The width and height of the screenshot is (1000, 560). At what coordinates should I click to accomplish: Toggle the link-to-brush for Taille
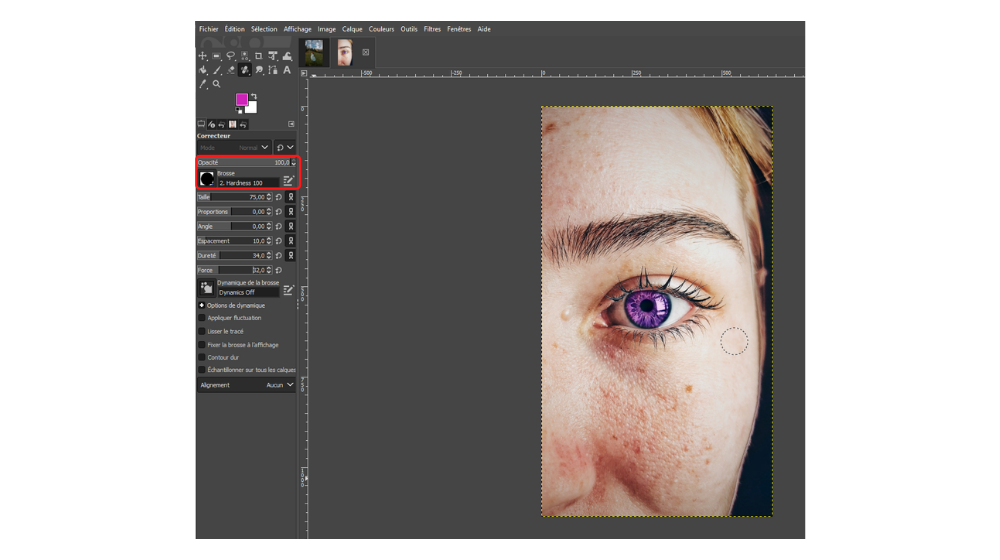pyautogui.click(x=291, y=197)
